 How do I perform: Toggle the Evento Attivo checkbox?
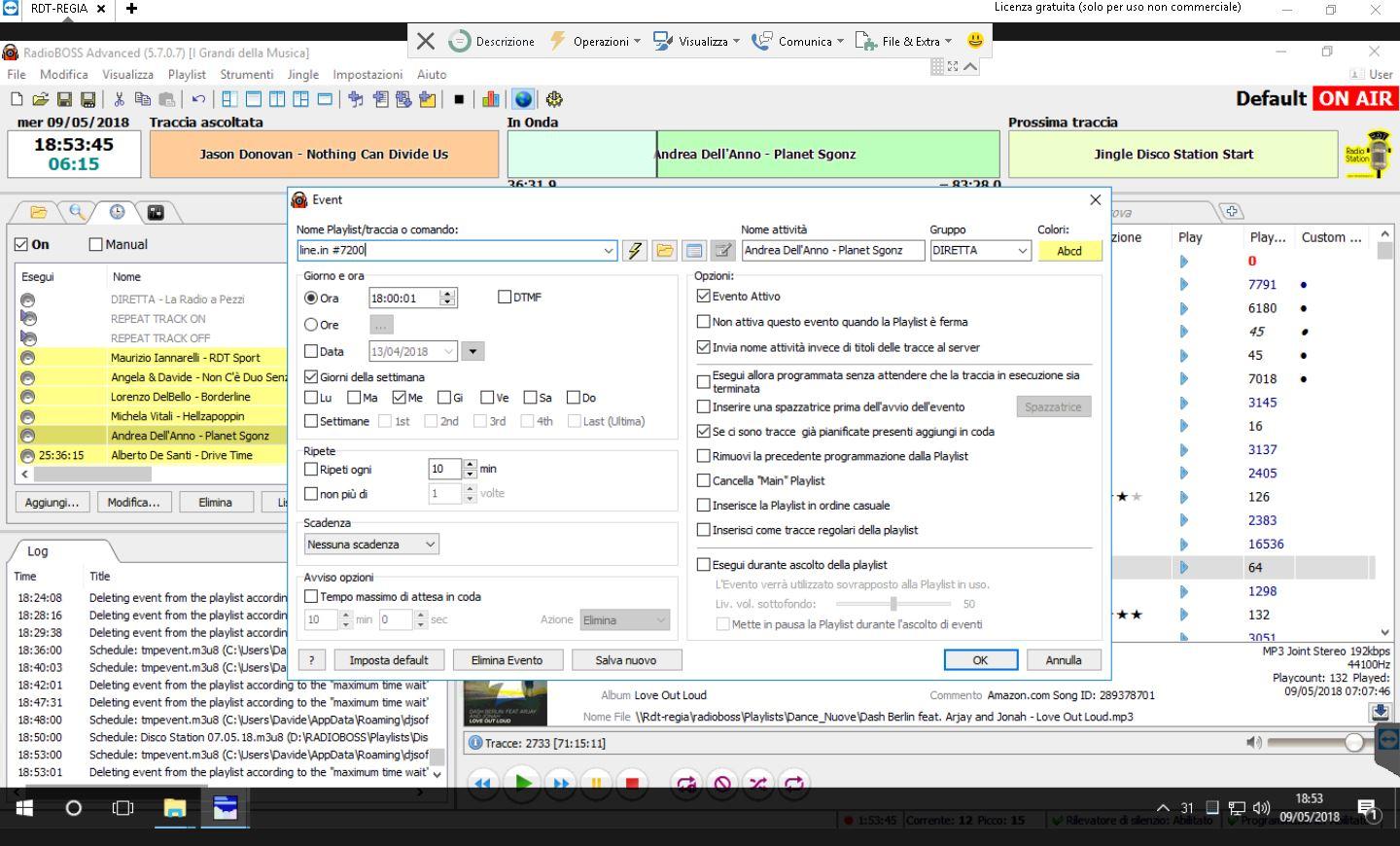704,297
